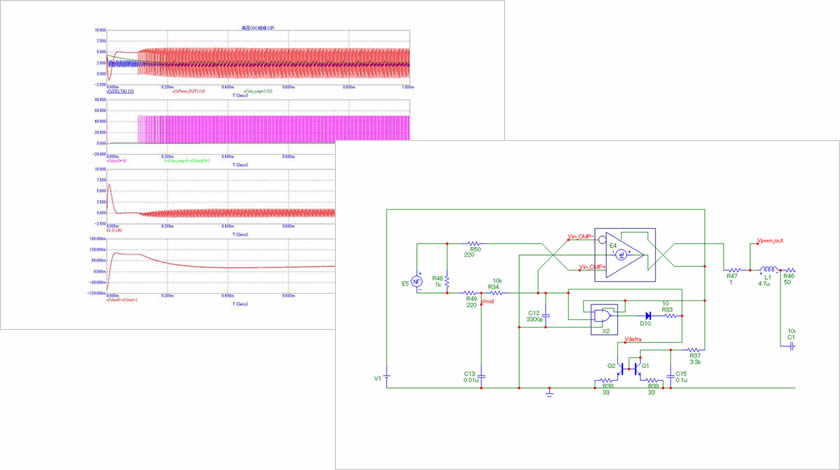Image resolution: width=840 pixels, height=470 pixels.
Task: Select the Vpwm_out net label
Action: [771, 241]
